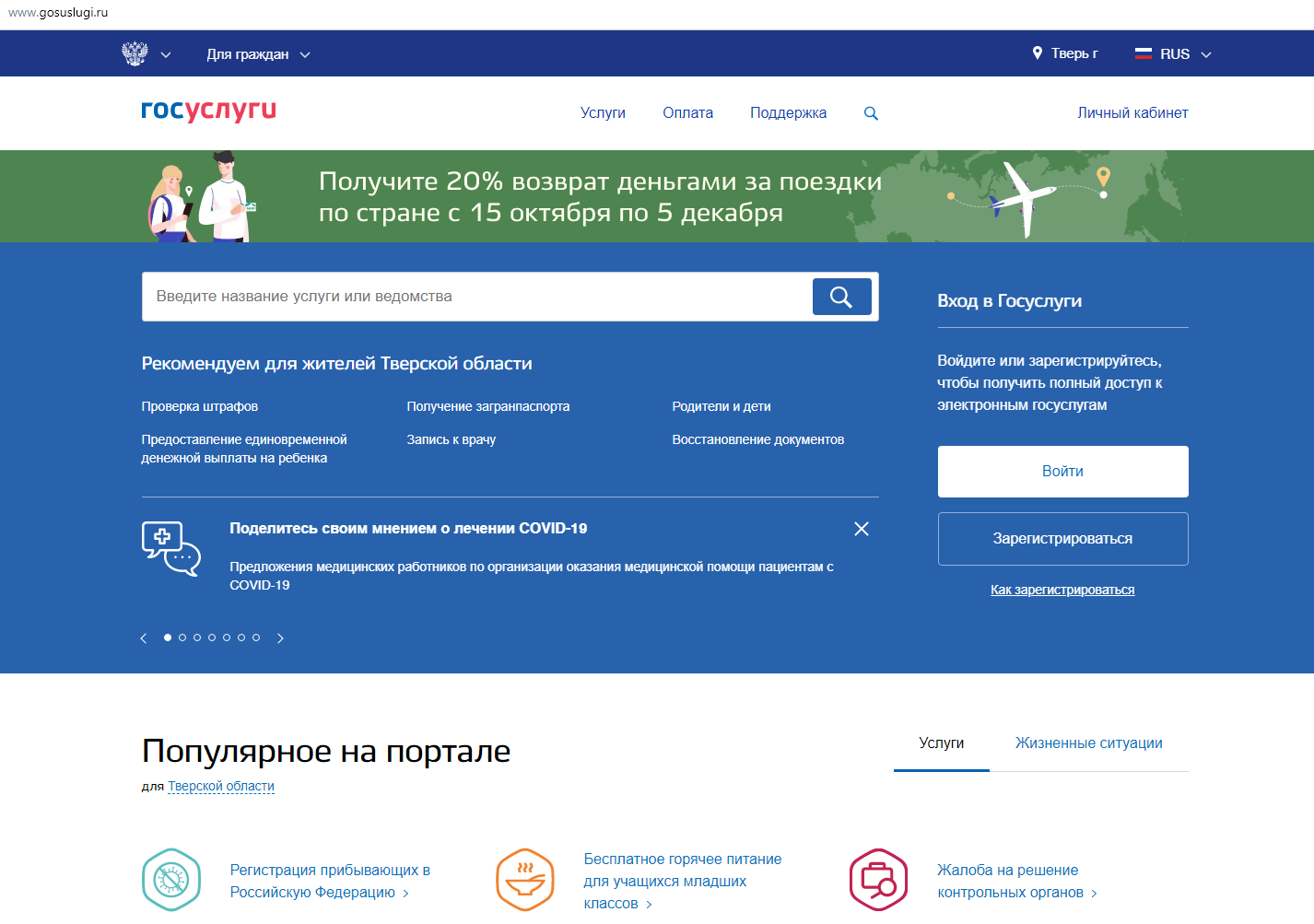Select the fourth carousel dot

212,637
